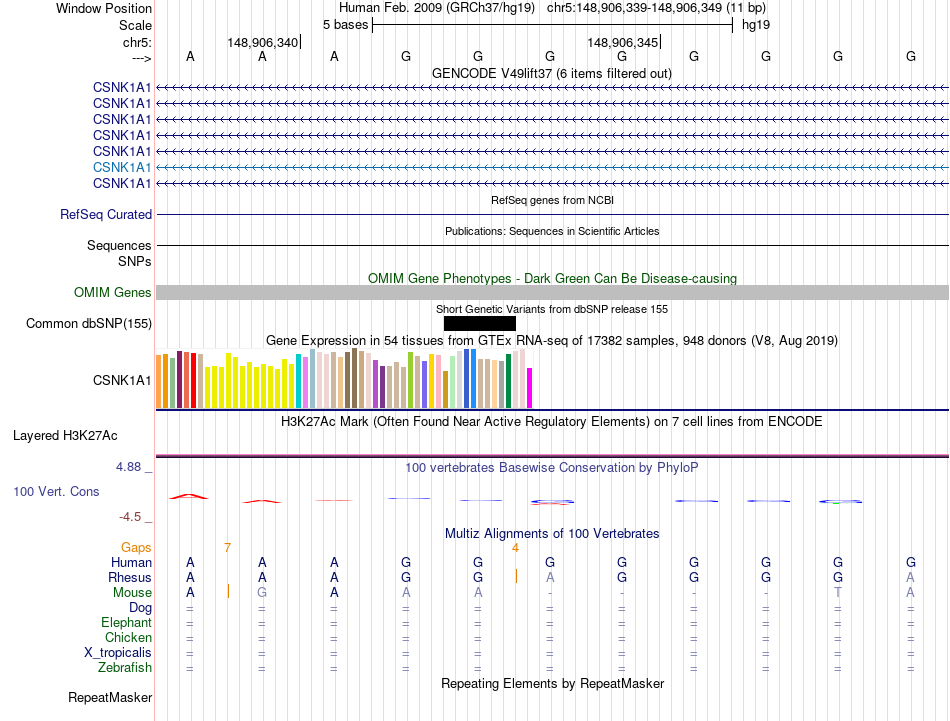Click the chr5: label of the base position track
Screen dimensions: 950x721
[x=137, y=42]
